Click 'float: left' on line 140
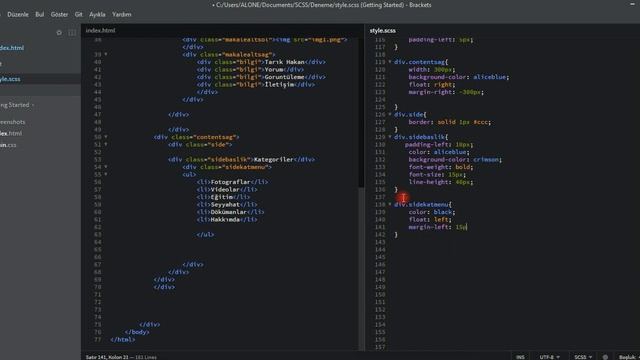640x360 pixels. [430, 220]
